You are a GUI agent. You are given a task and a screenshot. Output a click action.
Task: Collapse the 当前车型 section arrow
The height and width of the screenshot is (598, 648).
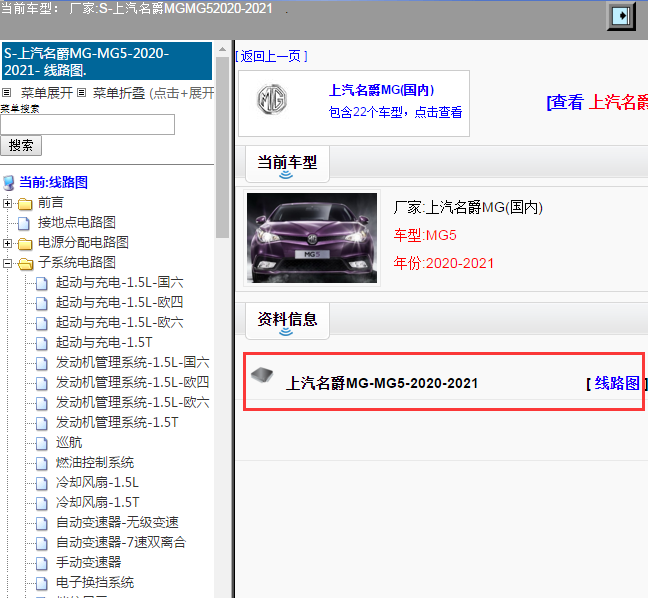[x=286, y=175]
